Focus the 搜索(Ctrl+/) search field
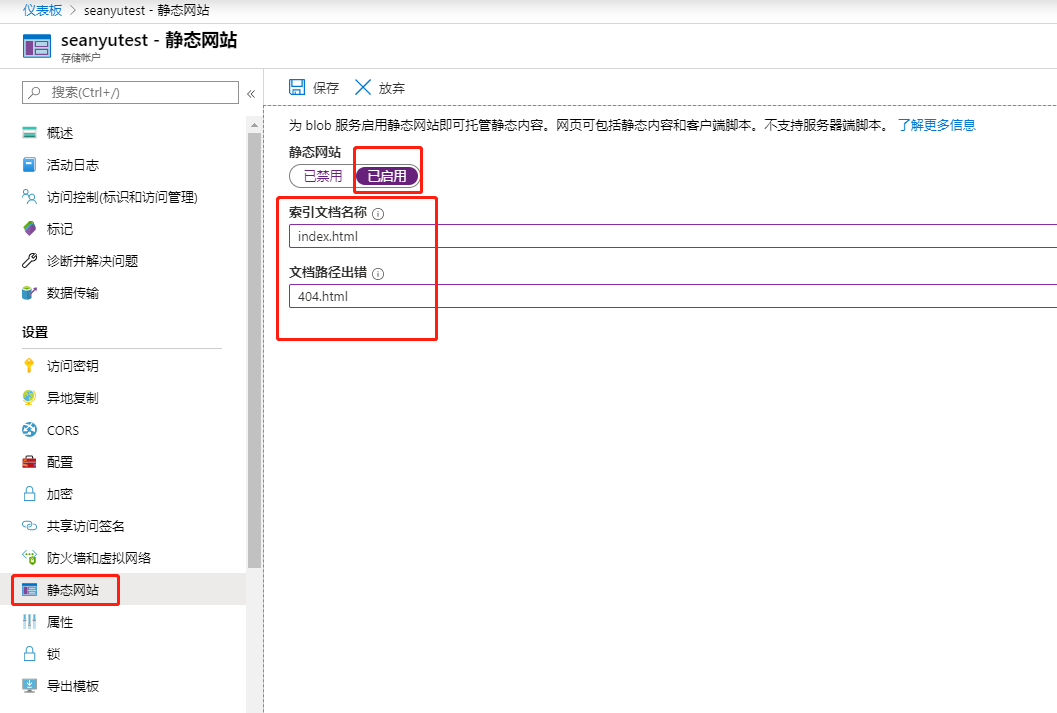1057x713 pixels. pos(130,92)
